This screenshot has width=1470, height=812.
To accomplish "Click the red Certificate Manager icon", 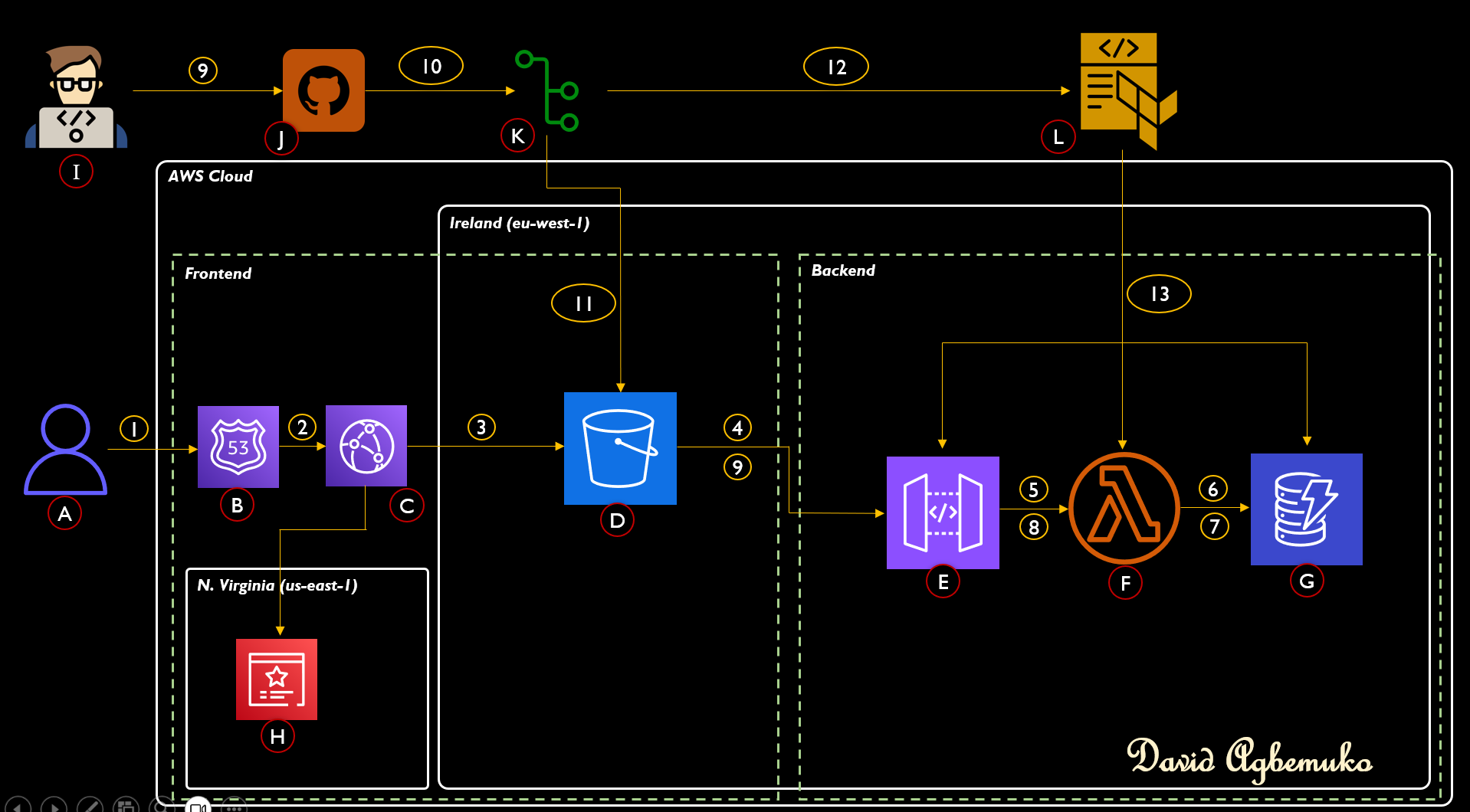I will [x=277, y=679].
